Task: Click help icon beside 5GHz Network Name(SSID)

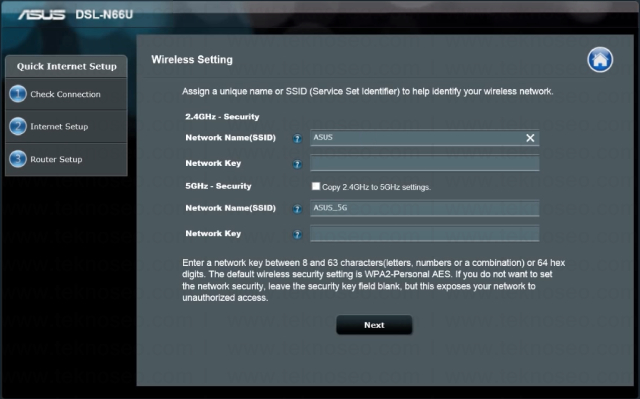Action: coord(297,209)
